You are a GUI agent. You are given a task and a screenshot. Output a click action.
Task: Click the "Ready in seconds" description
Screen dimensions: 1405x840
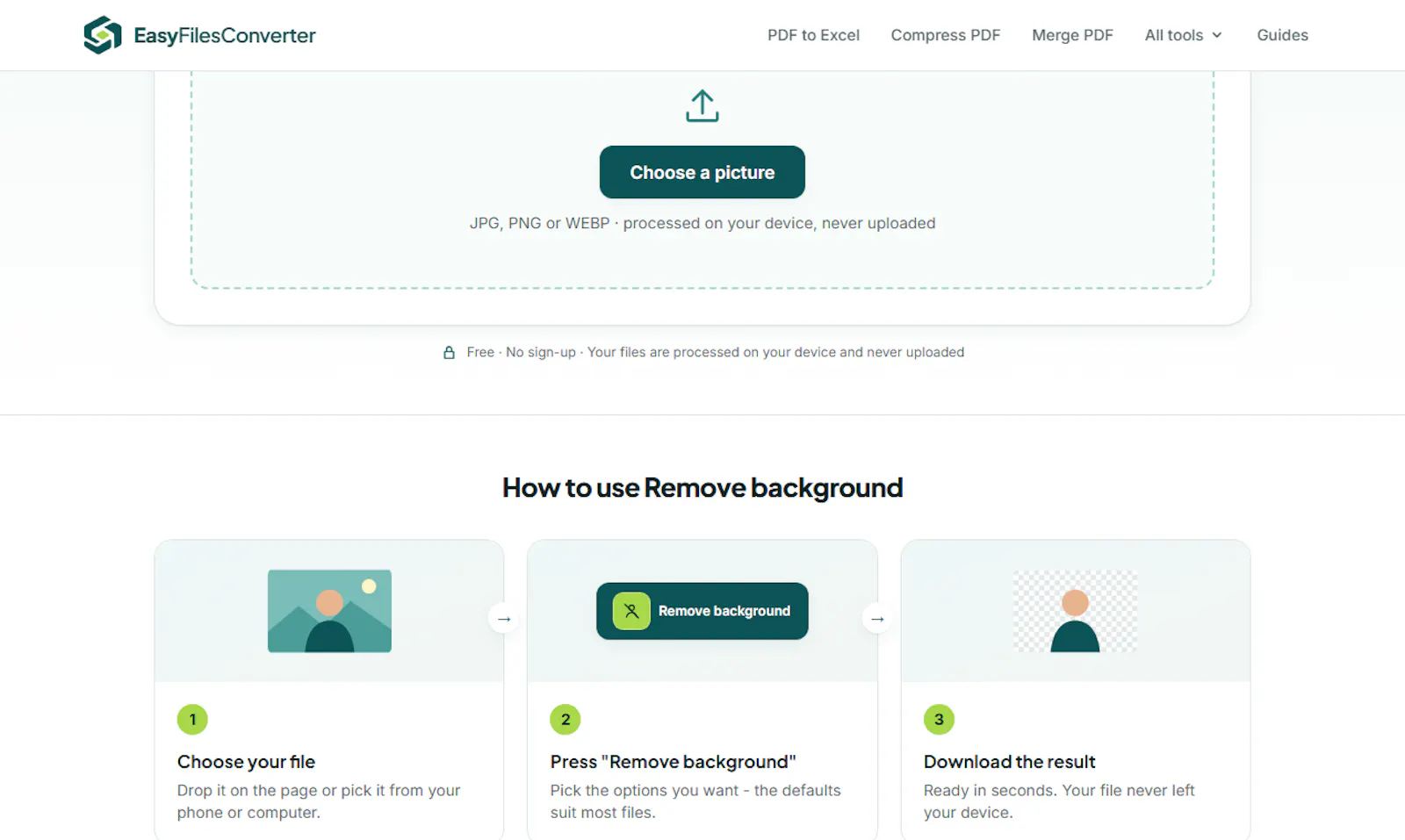(x=1059, y=801)
